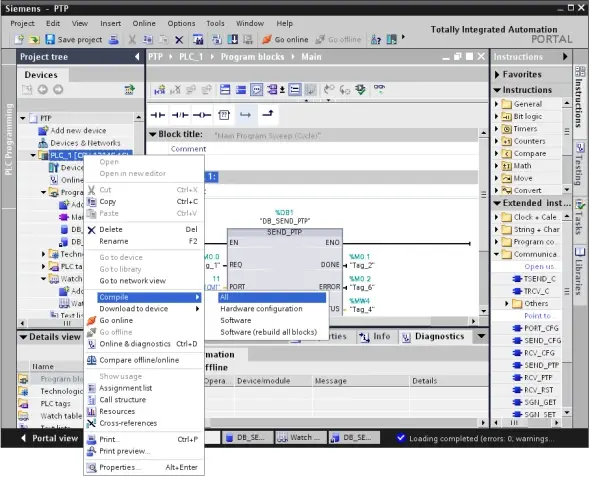Choose All in Compile submenu

[272, 297]
